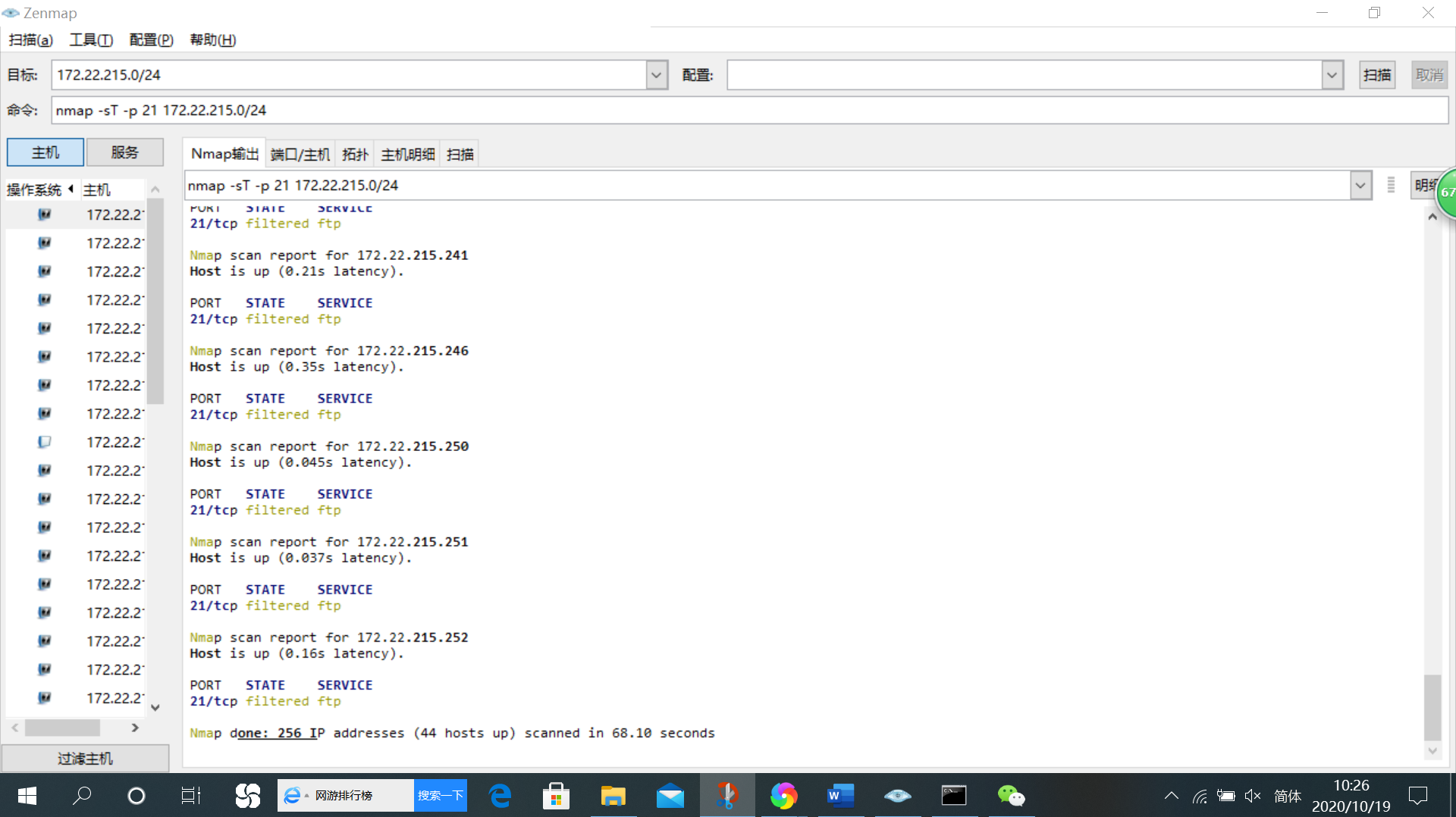The height and width of the screenshot is (817, 1456).
Task: Click the 配置 profile input field
Action: [1025, 75]
